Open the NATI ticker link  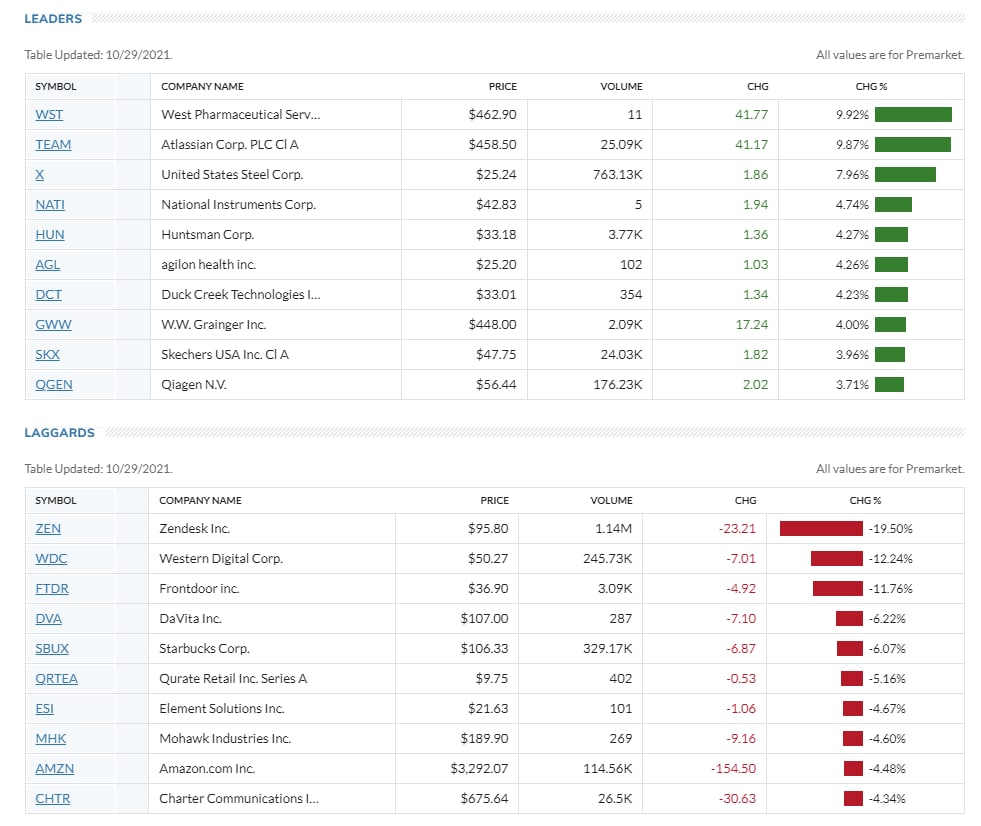(x=50, y=205)
